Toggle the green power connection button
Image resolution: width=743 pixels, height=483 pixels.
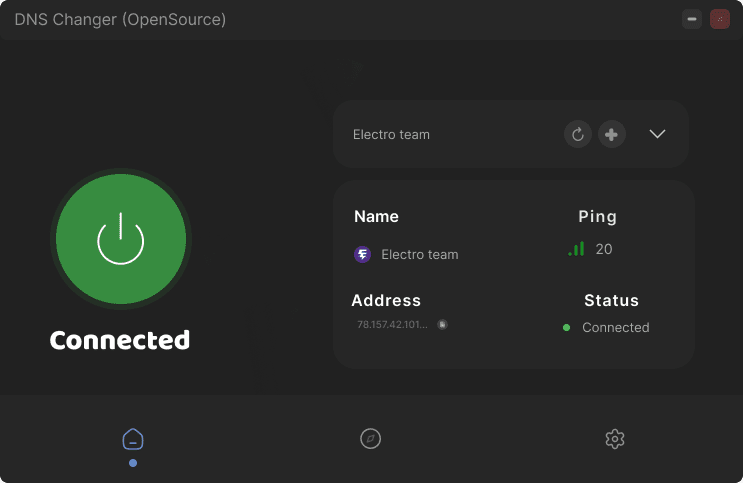pos(120,236)
